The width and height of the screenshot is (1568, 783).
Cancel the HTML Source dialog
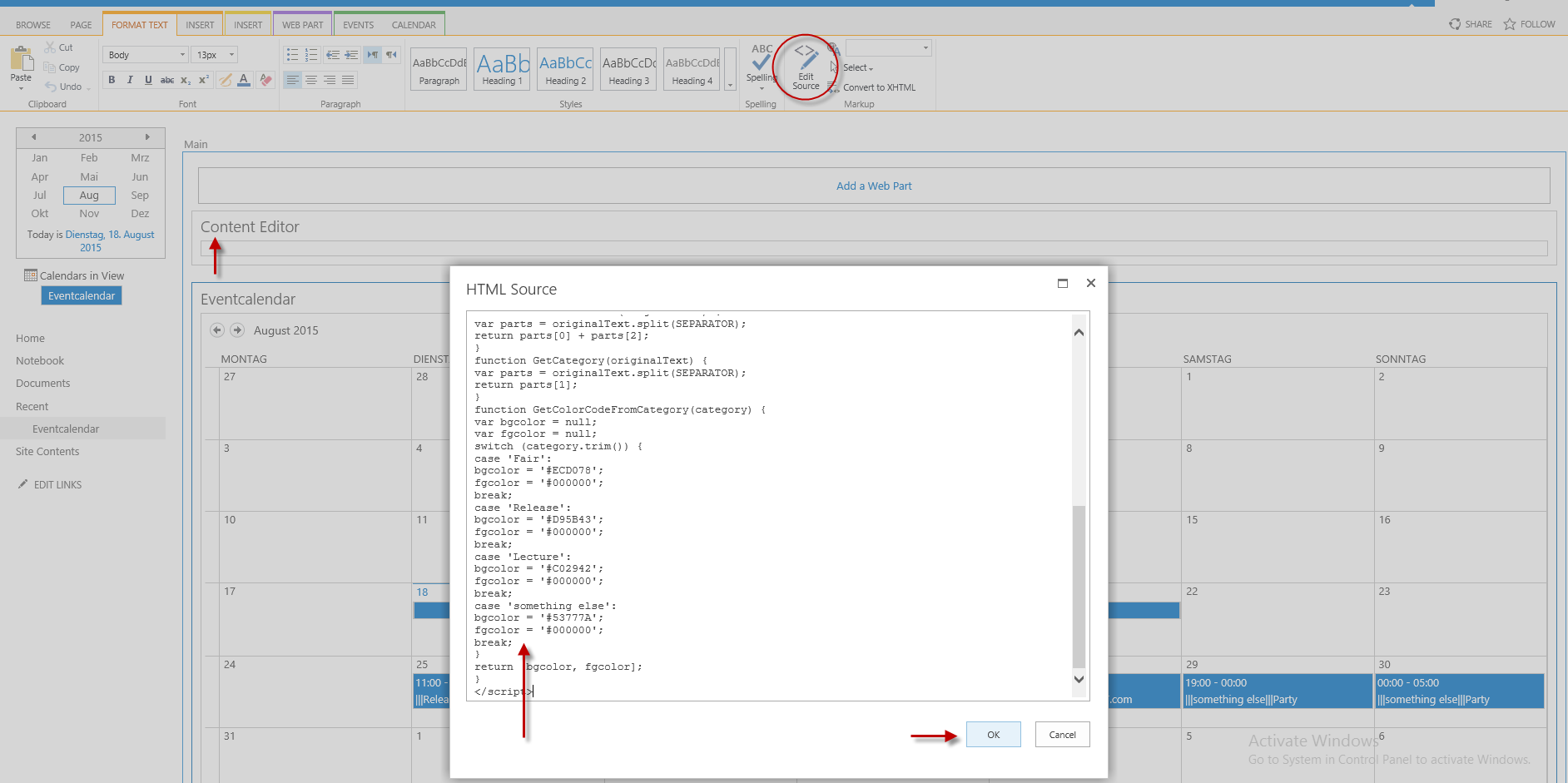point(1062,735)
